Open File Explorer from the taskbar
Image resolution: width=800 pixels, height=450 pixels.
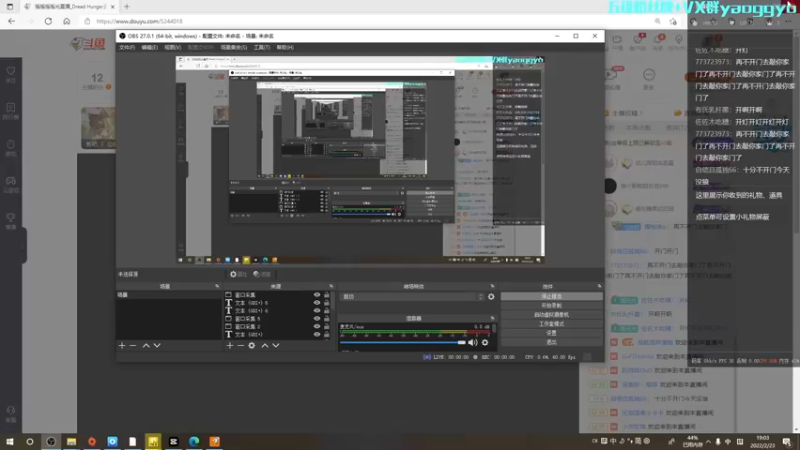71,441
